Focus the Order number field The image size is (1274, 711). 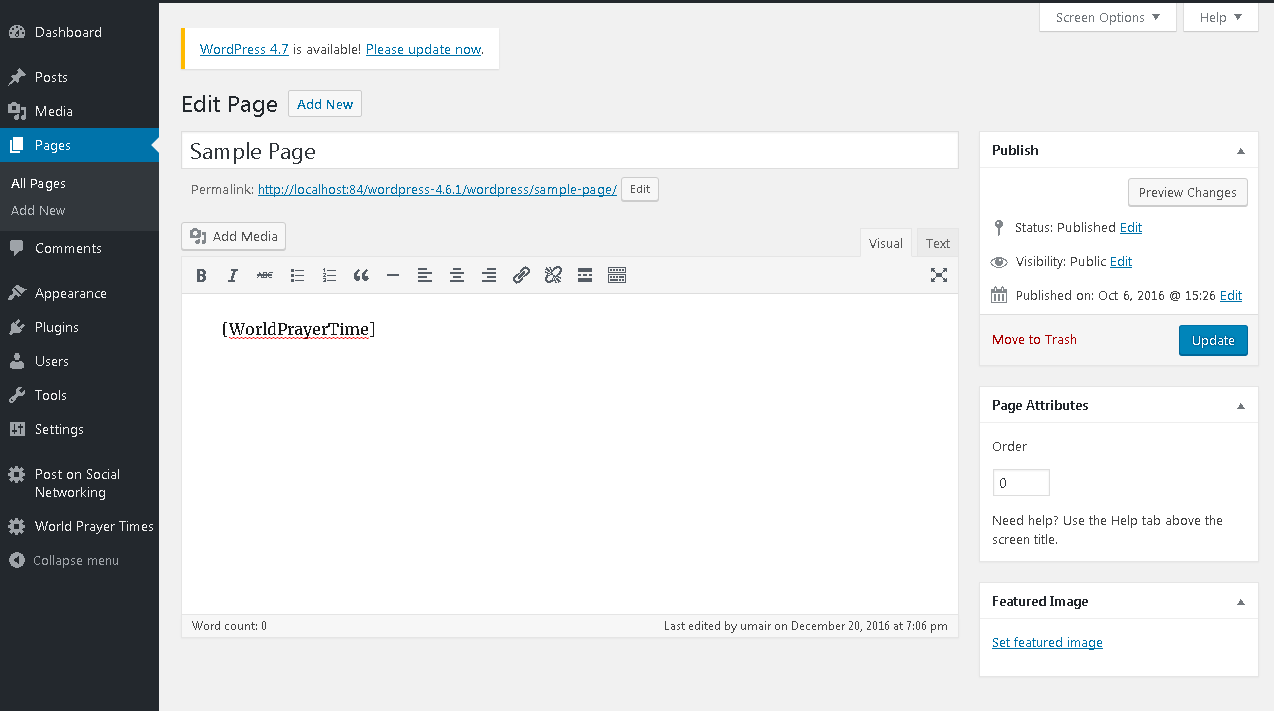pyautogui.click(x=1021, y=483)
